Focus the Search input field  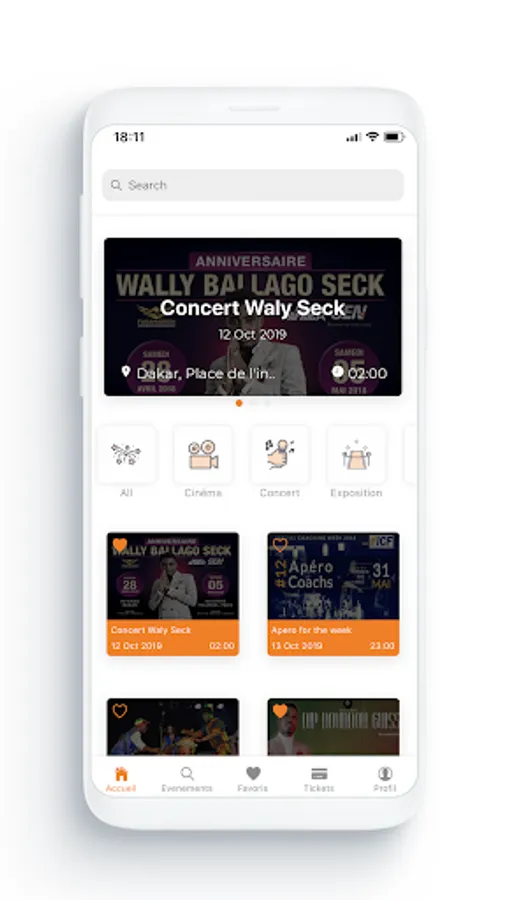tap(253, 185)
